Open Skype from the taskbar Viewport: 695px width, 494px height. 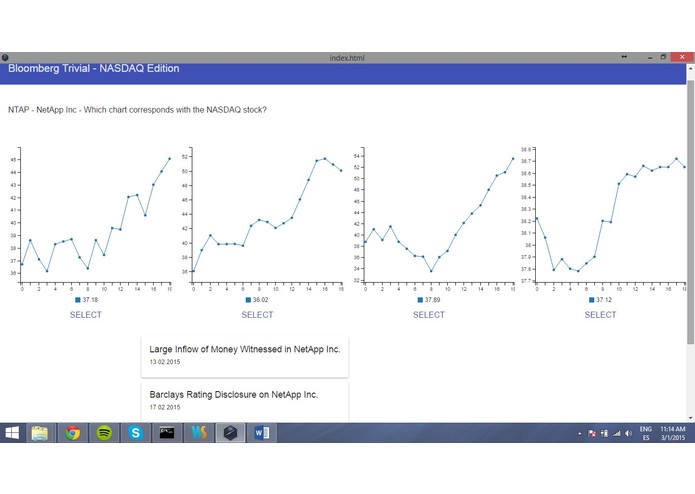136,433
